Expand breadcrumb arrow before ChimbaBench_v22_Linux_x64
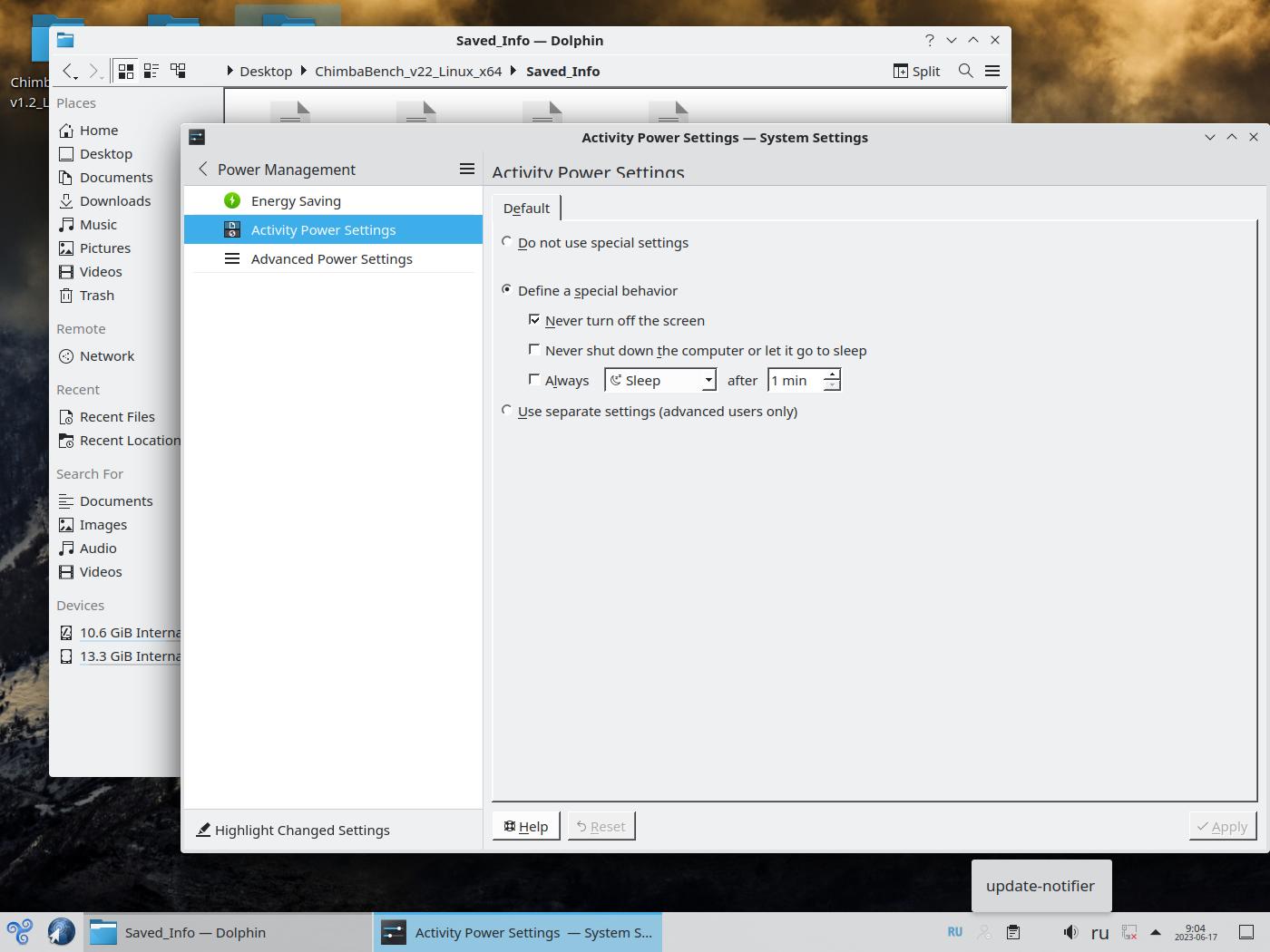1270x952 pixels. [304, 71]
